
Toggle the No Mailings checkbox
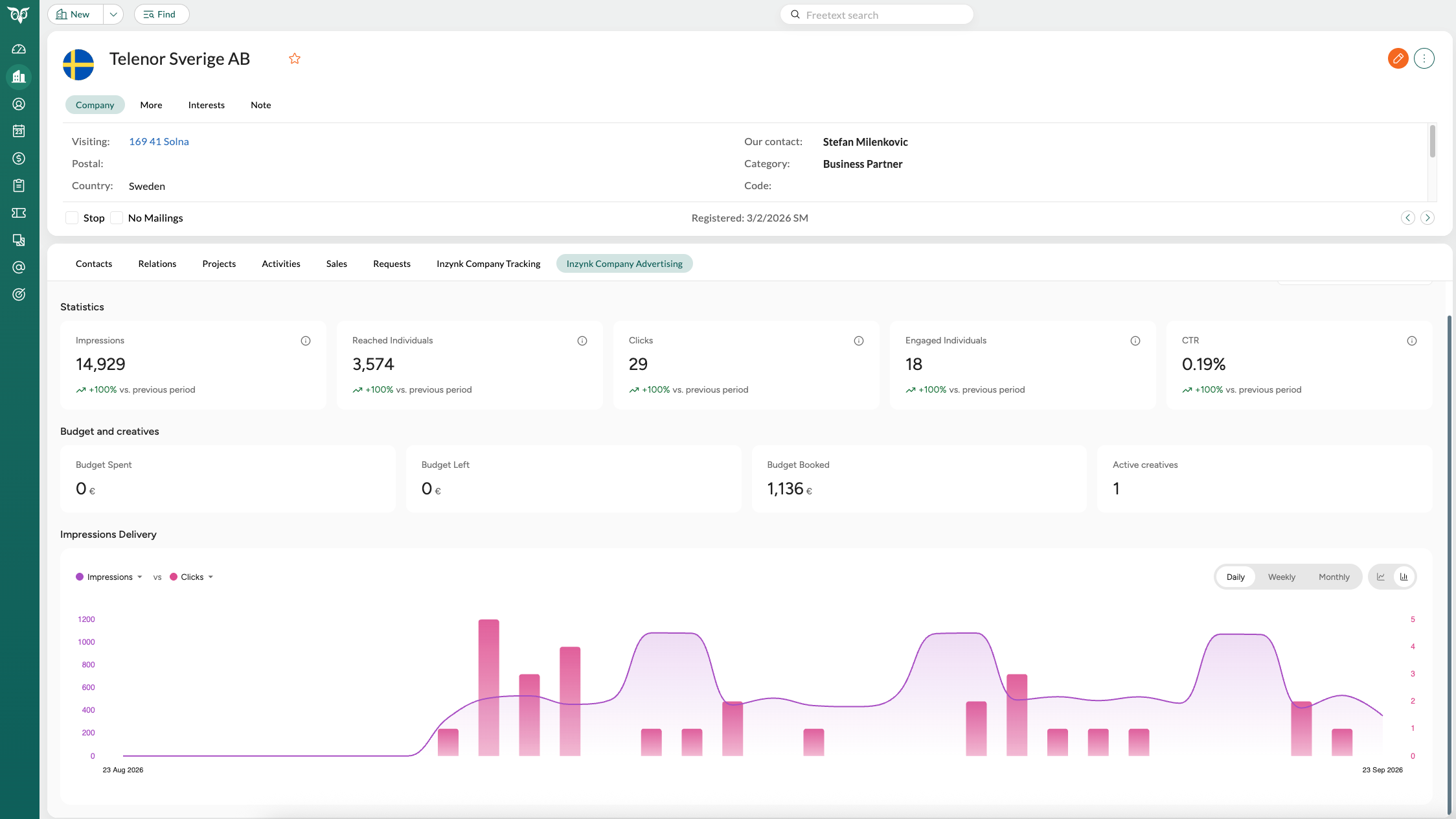(x=117, y=218)
